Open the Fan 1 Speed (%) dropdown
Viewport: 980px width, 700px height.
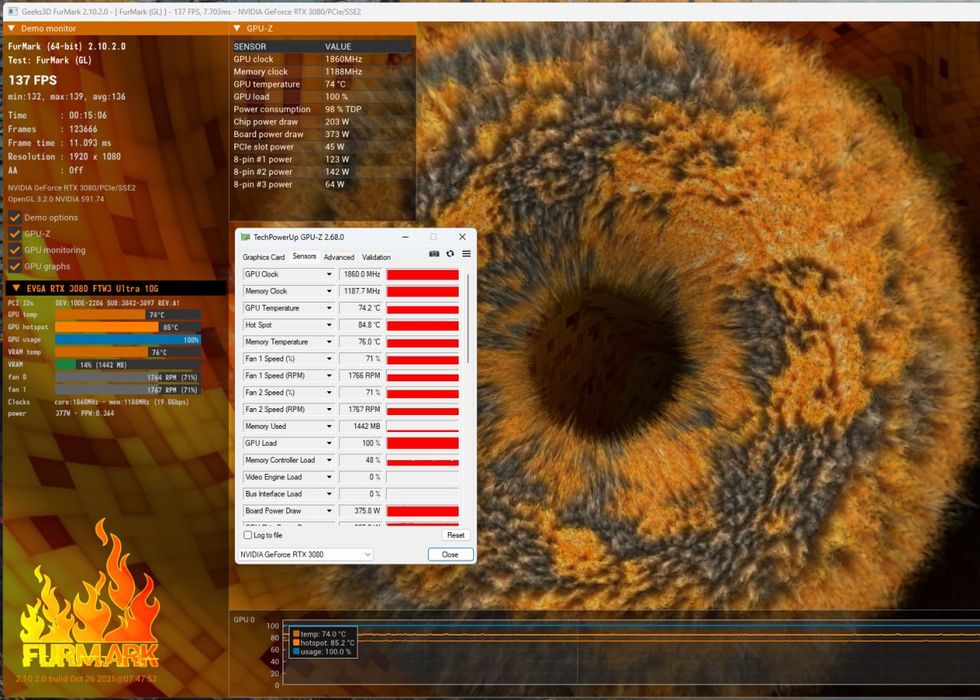pyautogui.click(x=329, y=359)
